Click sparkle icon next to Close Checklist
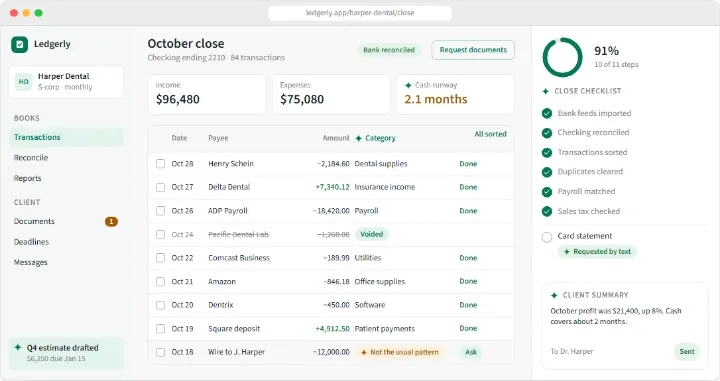This screenshot has height=381, width=720. [x=546, y=91]
